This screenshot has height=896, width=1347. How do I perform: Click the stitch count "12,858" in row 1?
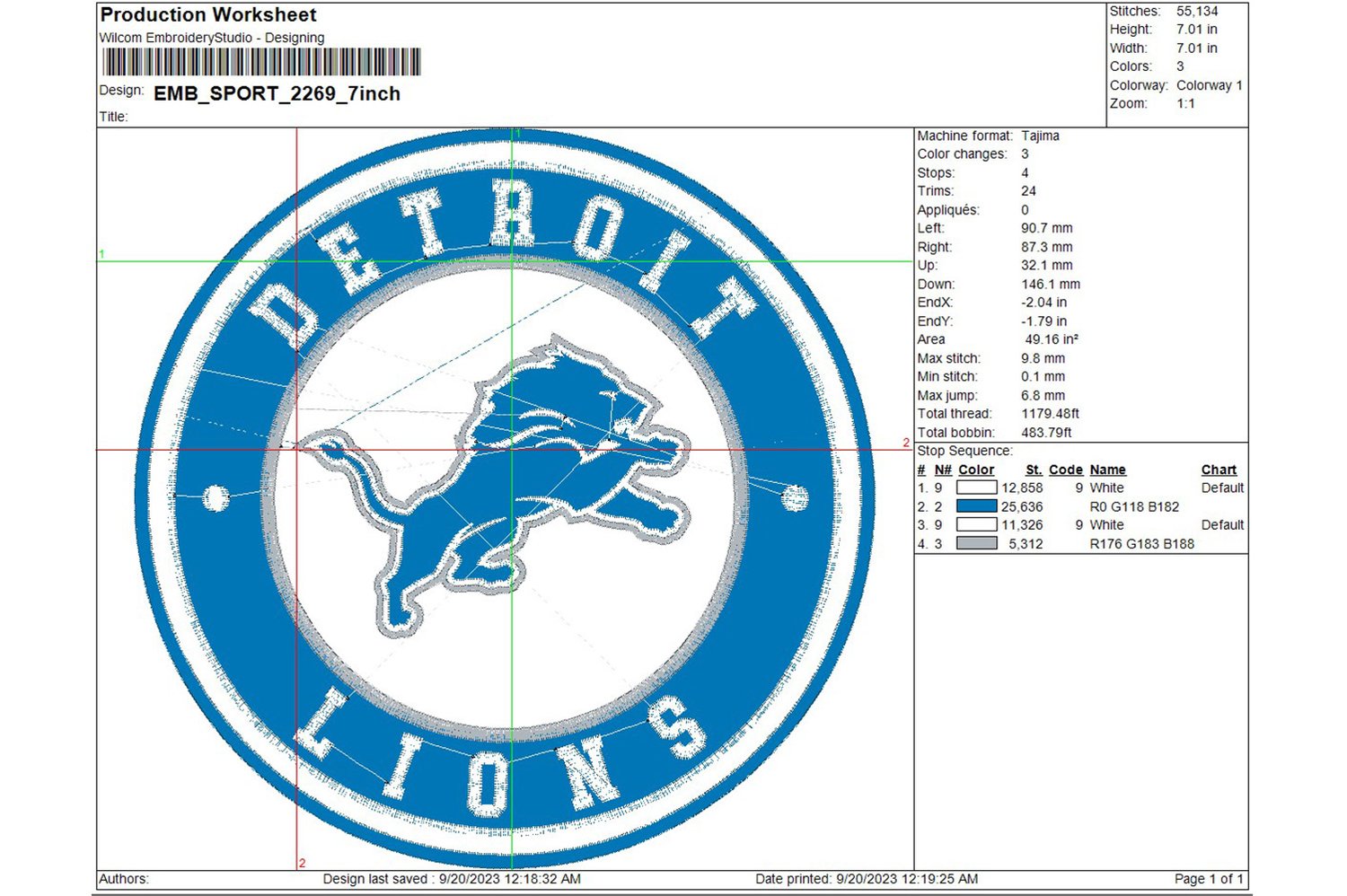tap(1022, 488)
